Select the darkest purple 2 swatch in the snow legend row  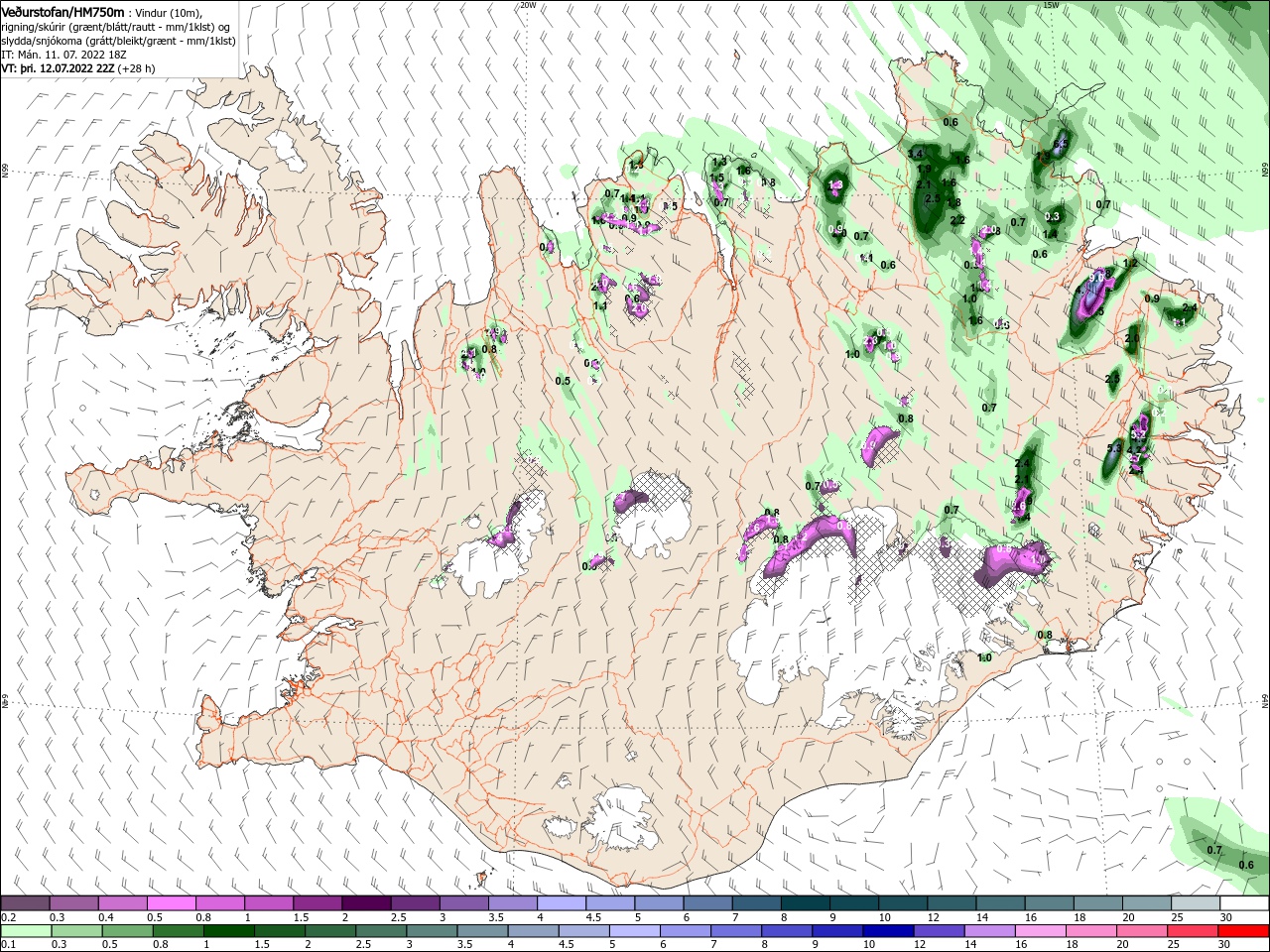click(x=365, y=903)
